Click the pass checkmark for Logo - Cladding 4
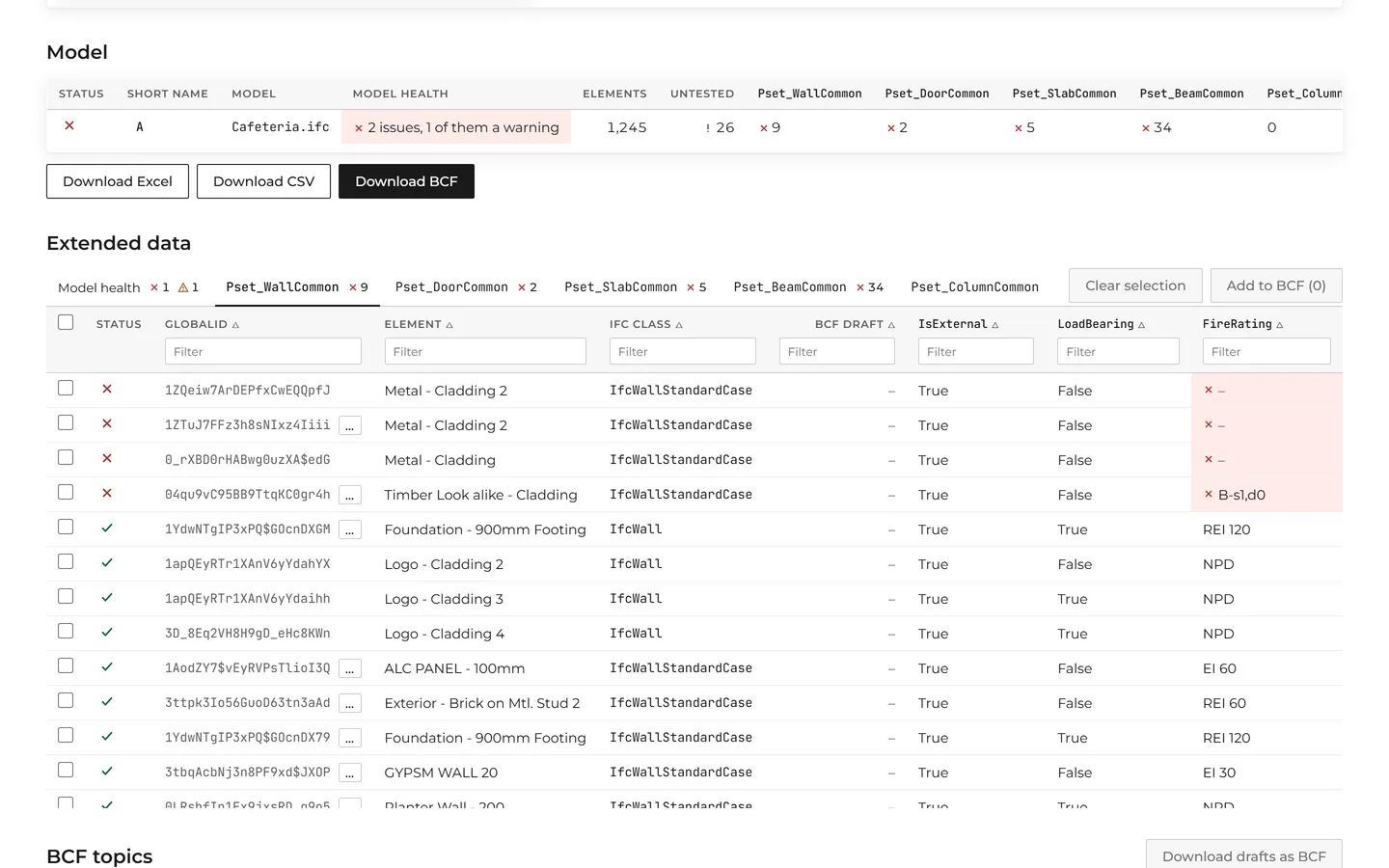 coord(107,632)
